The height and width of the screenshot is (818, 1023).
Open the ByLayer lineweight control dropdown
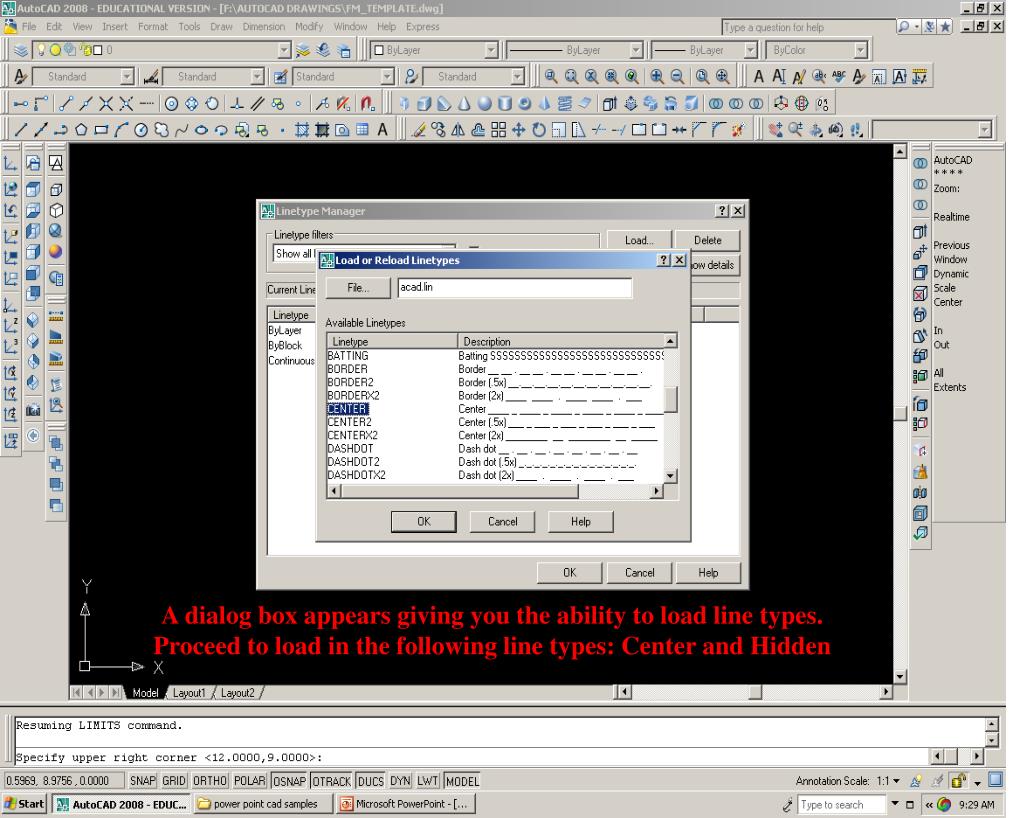(750, 50)
